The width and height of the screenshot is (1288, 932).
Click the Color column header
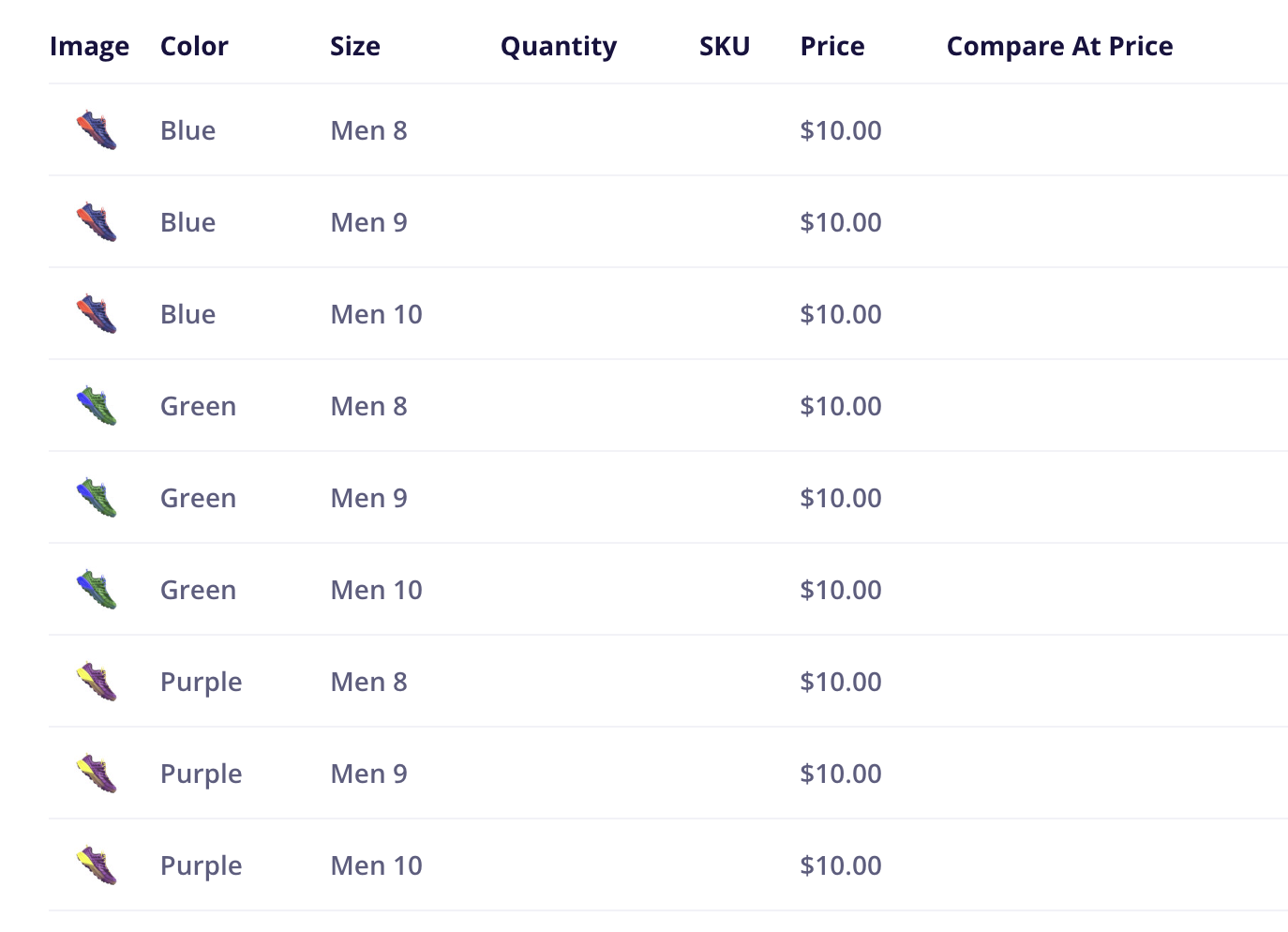(194, 46)
